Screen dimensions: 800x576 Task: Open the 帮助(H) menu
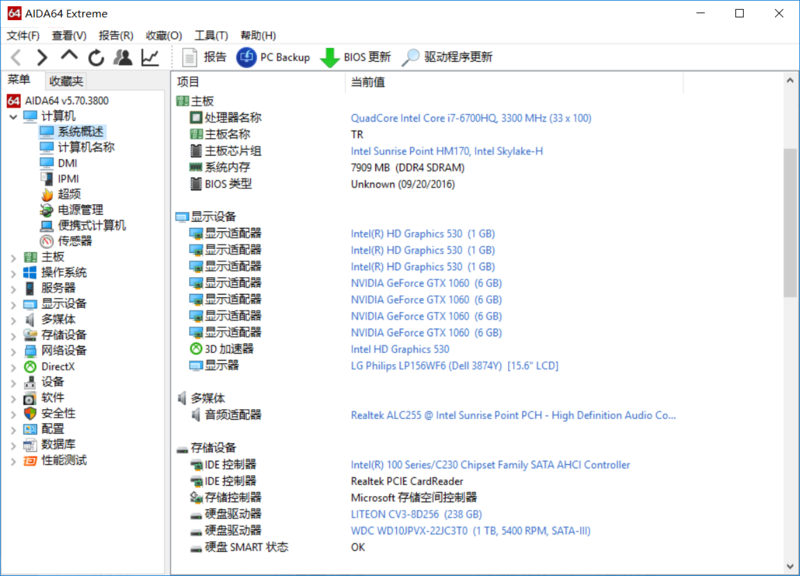[258, 35]
